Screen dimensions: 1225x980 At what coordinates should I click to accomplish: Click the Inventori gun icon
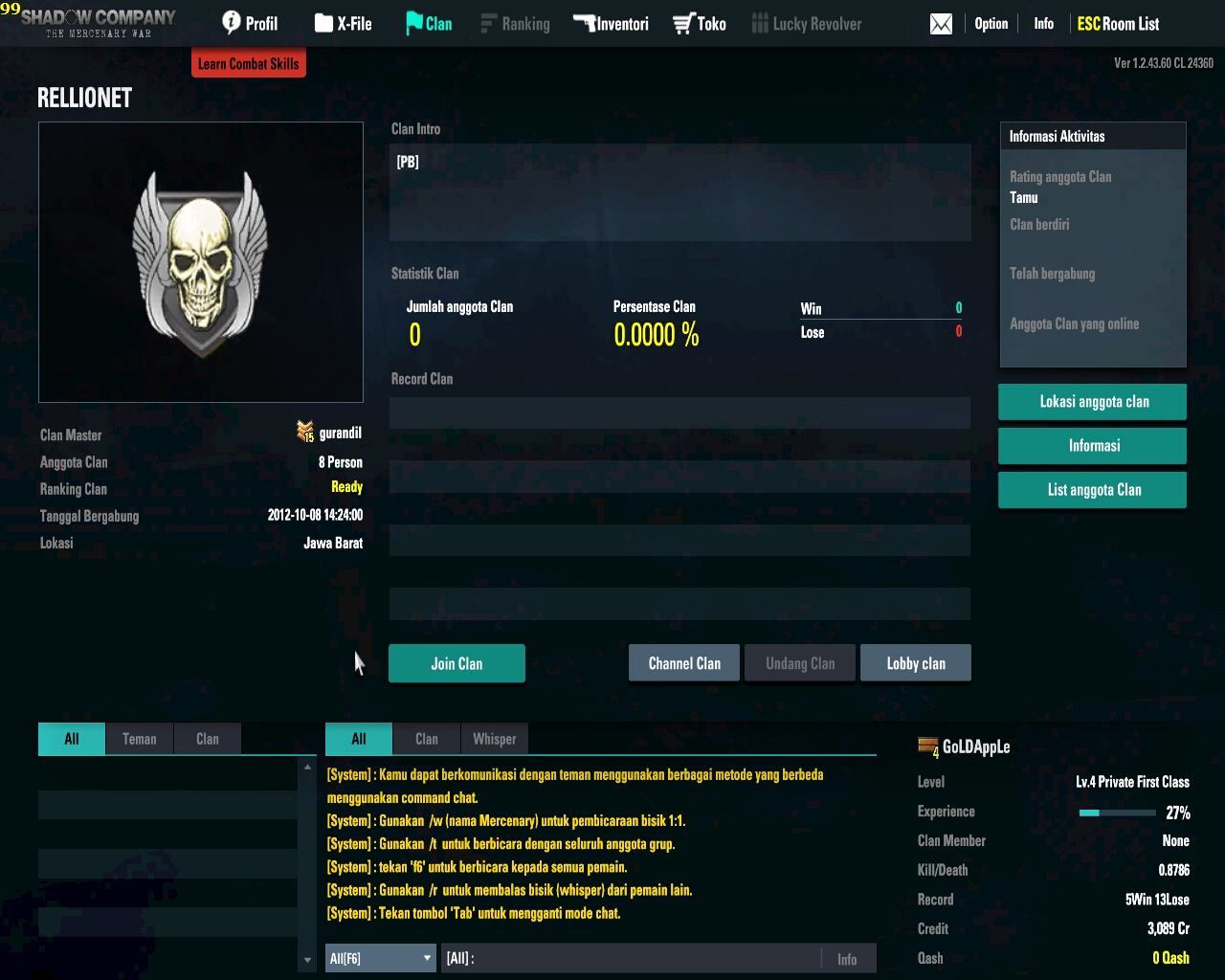[584, 22]
